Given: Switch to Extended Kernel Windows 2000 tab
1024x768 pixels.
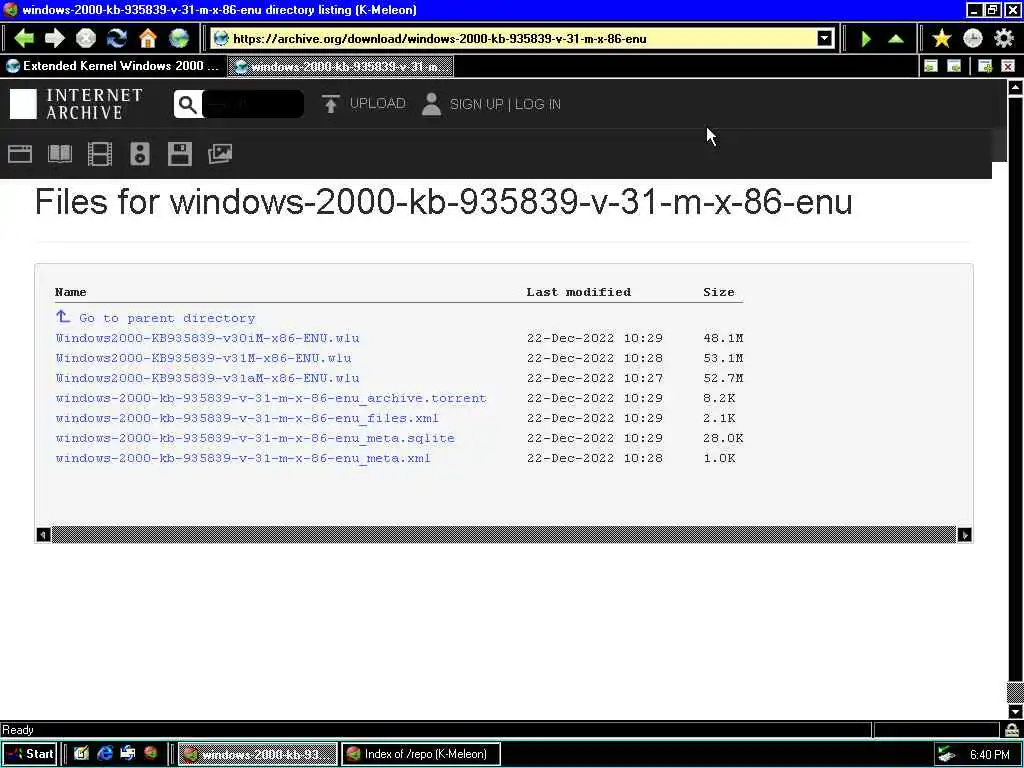Looking at the screenshot, I should coord(113,66).
